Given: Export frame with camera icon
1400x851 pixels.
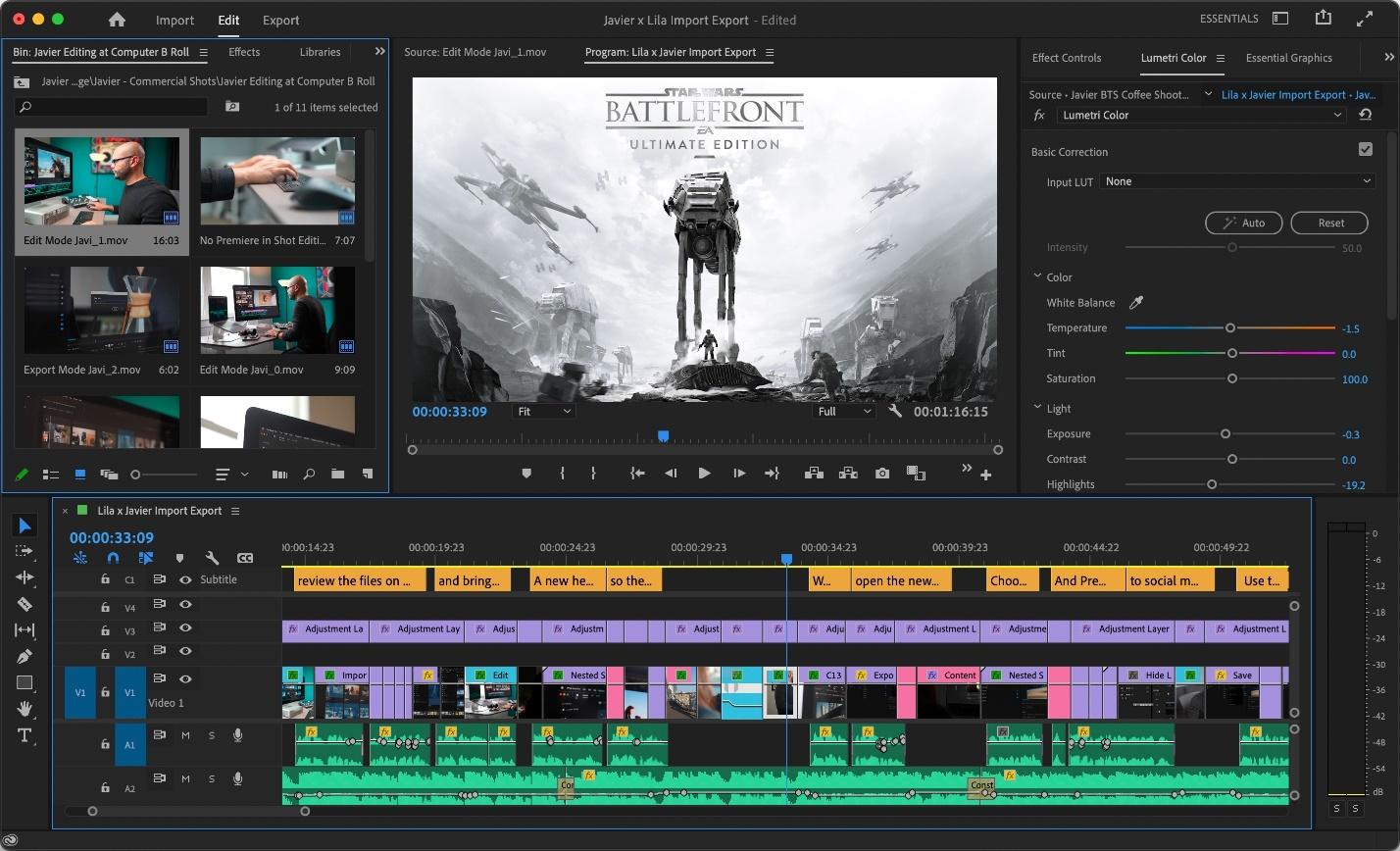Looking at the screenshot, I should pos(882,473).
